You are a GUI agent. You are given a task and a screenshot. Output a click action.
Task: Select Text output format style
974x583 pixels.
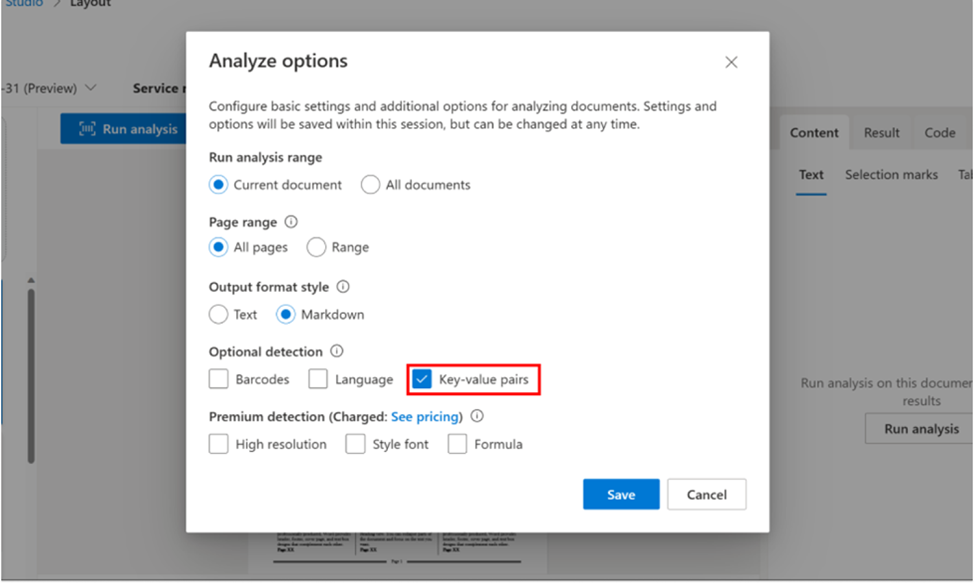pos(218,314)
